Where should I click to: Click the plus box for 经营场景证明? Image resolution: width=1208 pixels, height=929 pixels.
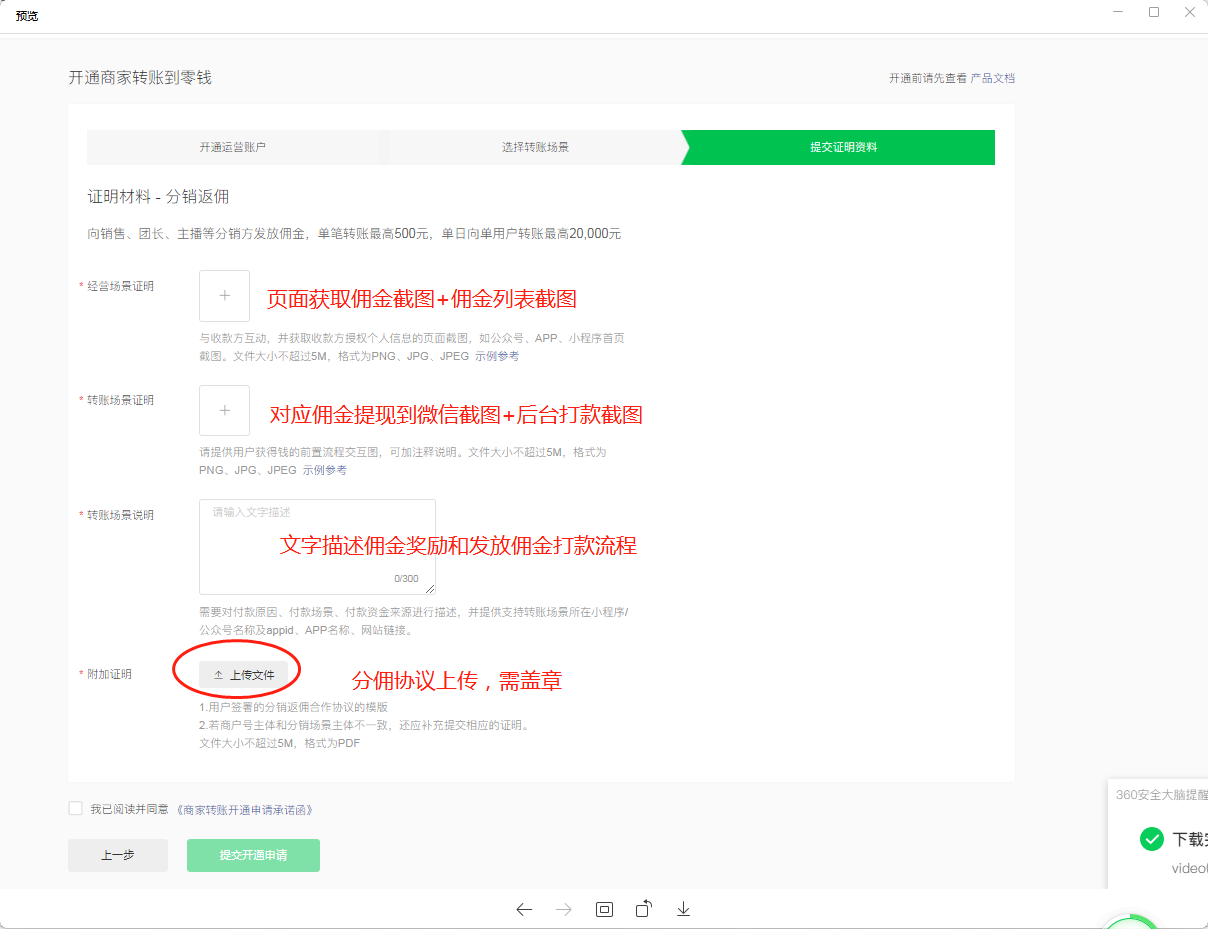point(224,296)
